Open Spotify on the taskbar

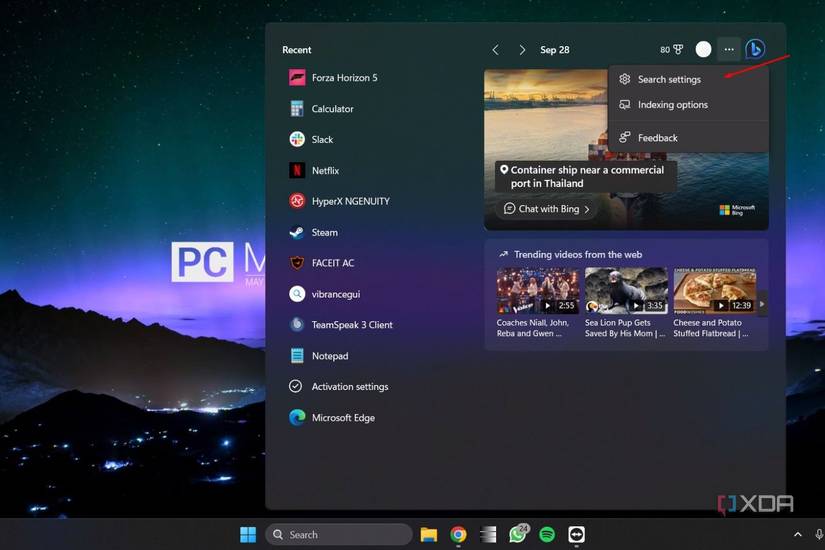pos(547,535)
